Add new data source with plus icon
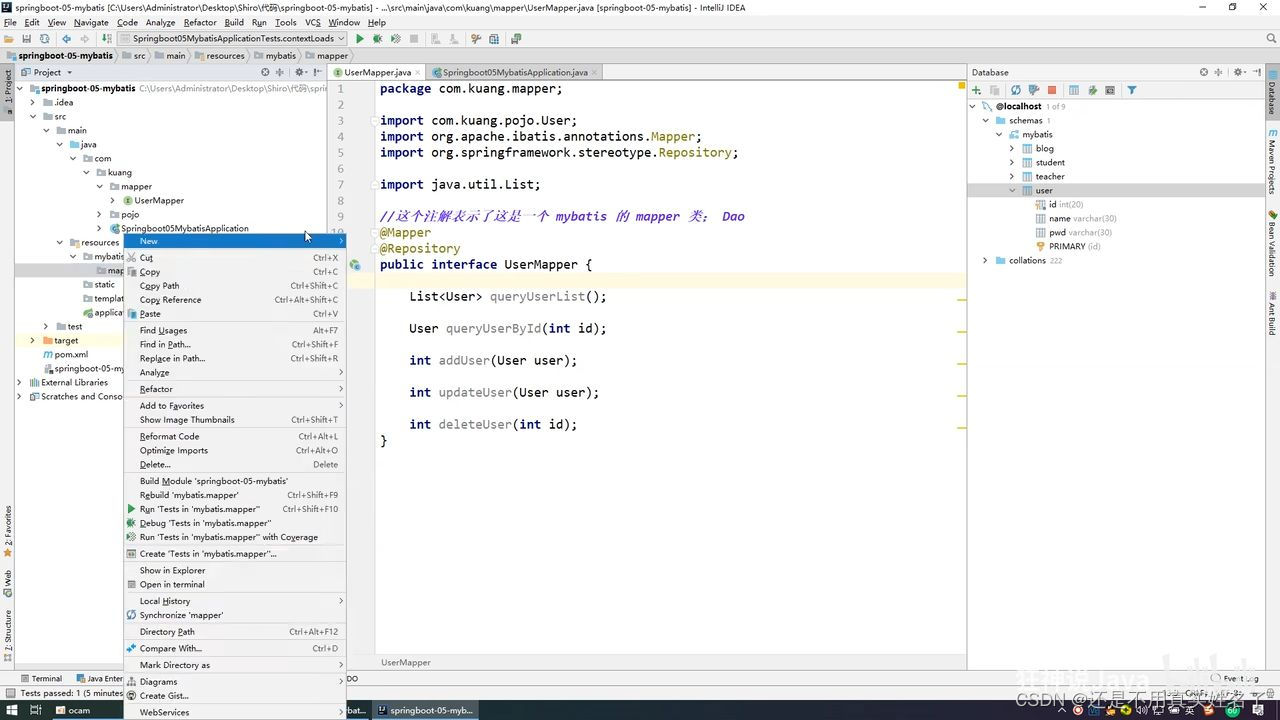Screen dimensions: 1280x720 977,90
